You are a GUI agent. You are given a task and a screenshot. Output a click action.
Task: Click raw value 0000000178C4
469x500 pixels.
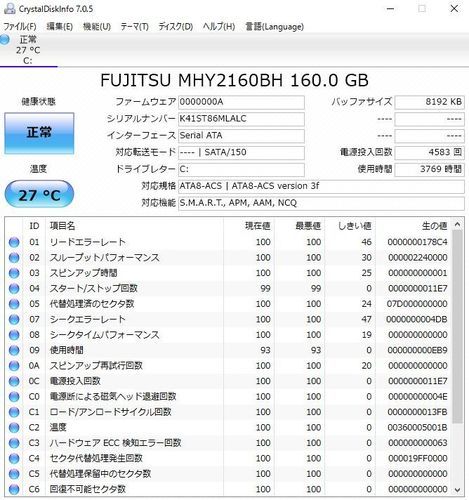[417, 242]
